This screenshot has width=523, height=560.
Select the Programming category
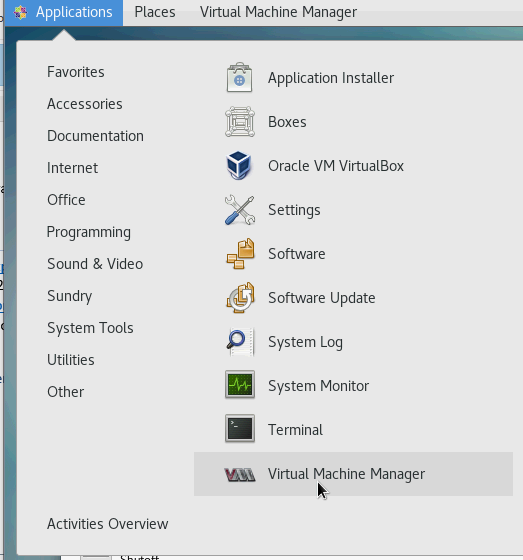pyautogui.click(x=89, y=232)
